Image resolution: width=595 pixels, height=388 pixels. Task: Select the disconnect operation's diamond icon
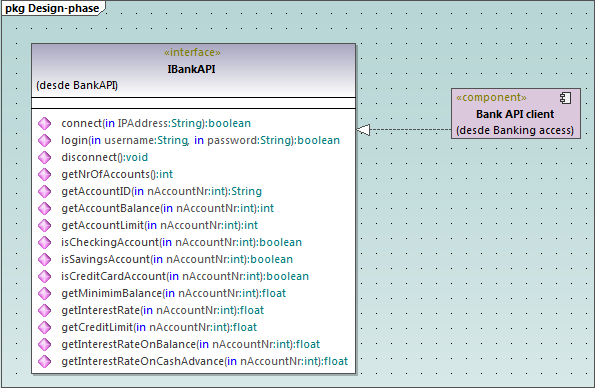coord(44,157)
